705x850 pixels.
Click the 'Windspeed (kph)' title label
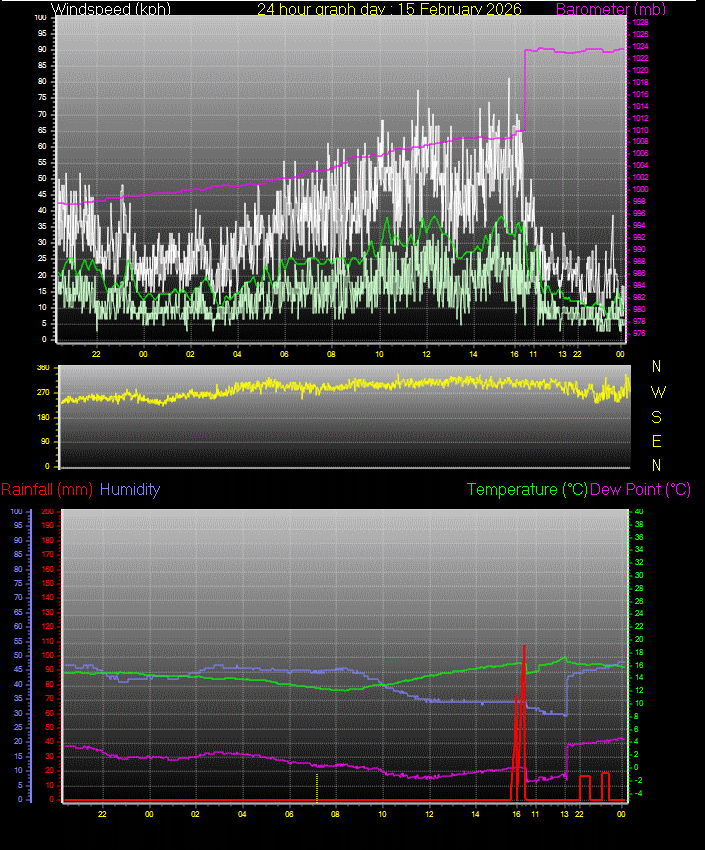click(x=111, y=9)
